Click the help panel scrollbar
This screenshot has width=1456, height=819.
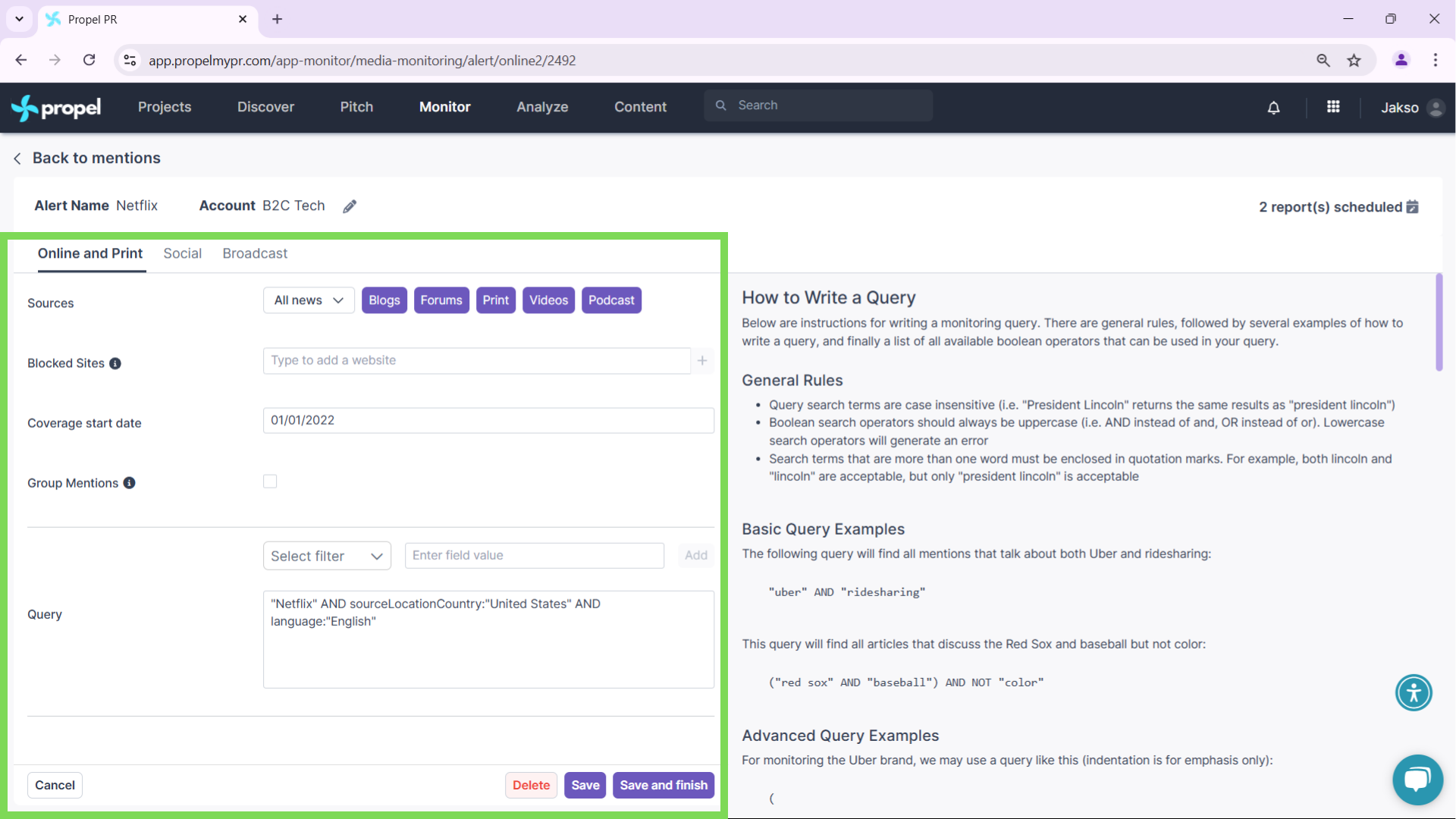[x=1439, y=322]
